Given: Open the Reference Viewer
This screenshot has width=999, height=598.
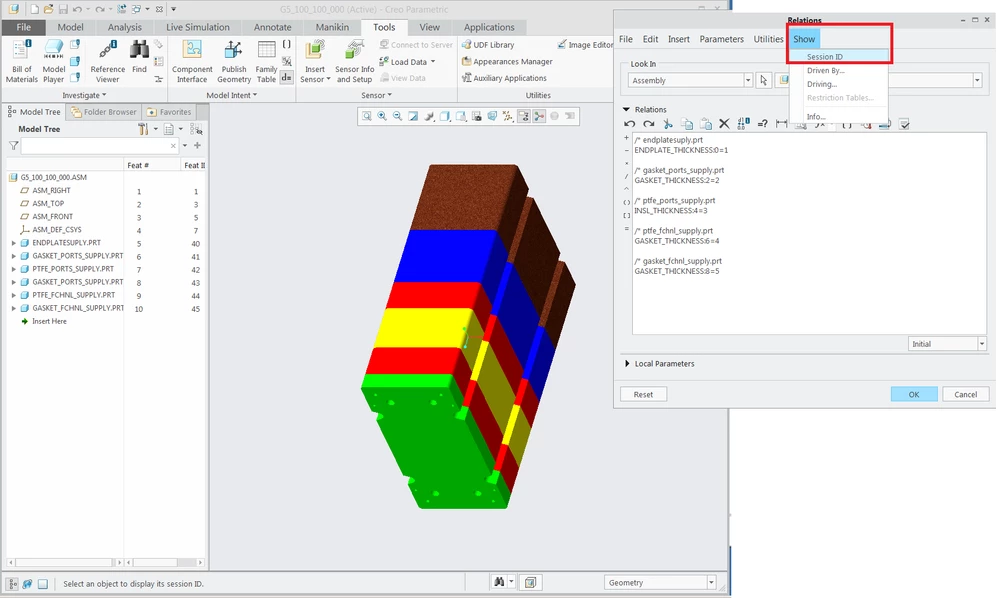Looking at the screenshot, I should click(x=108, y=62).
